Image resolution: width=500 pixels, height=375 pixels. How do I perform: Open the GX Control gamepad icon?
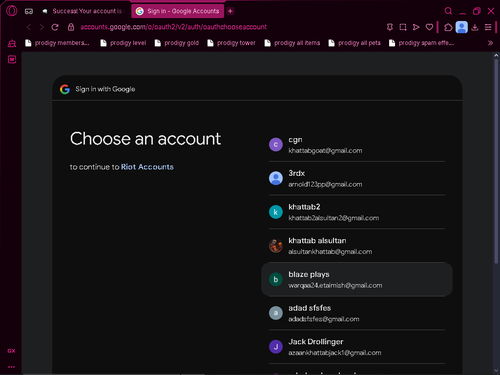point(29,11)
